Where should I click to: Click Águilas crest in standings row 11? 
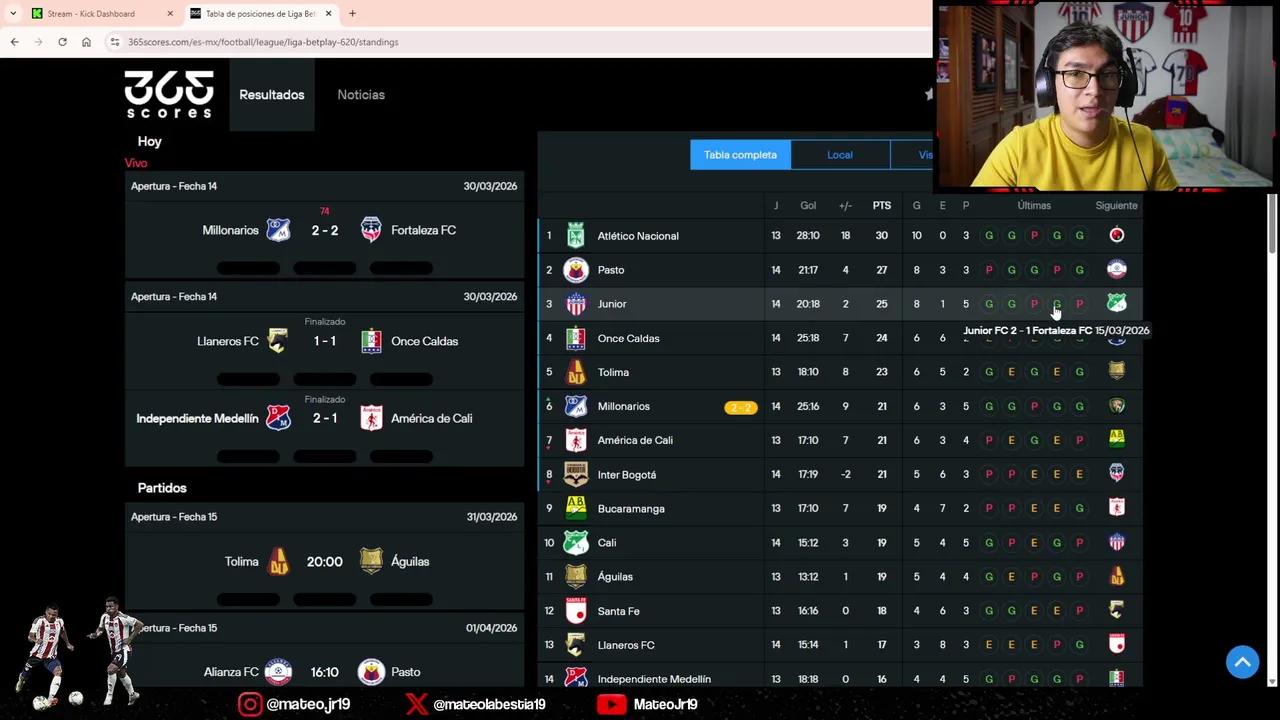(x=576, y=577)
